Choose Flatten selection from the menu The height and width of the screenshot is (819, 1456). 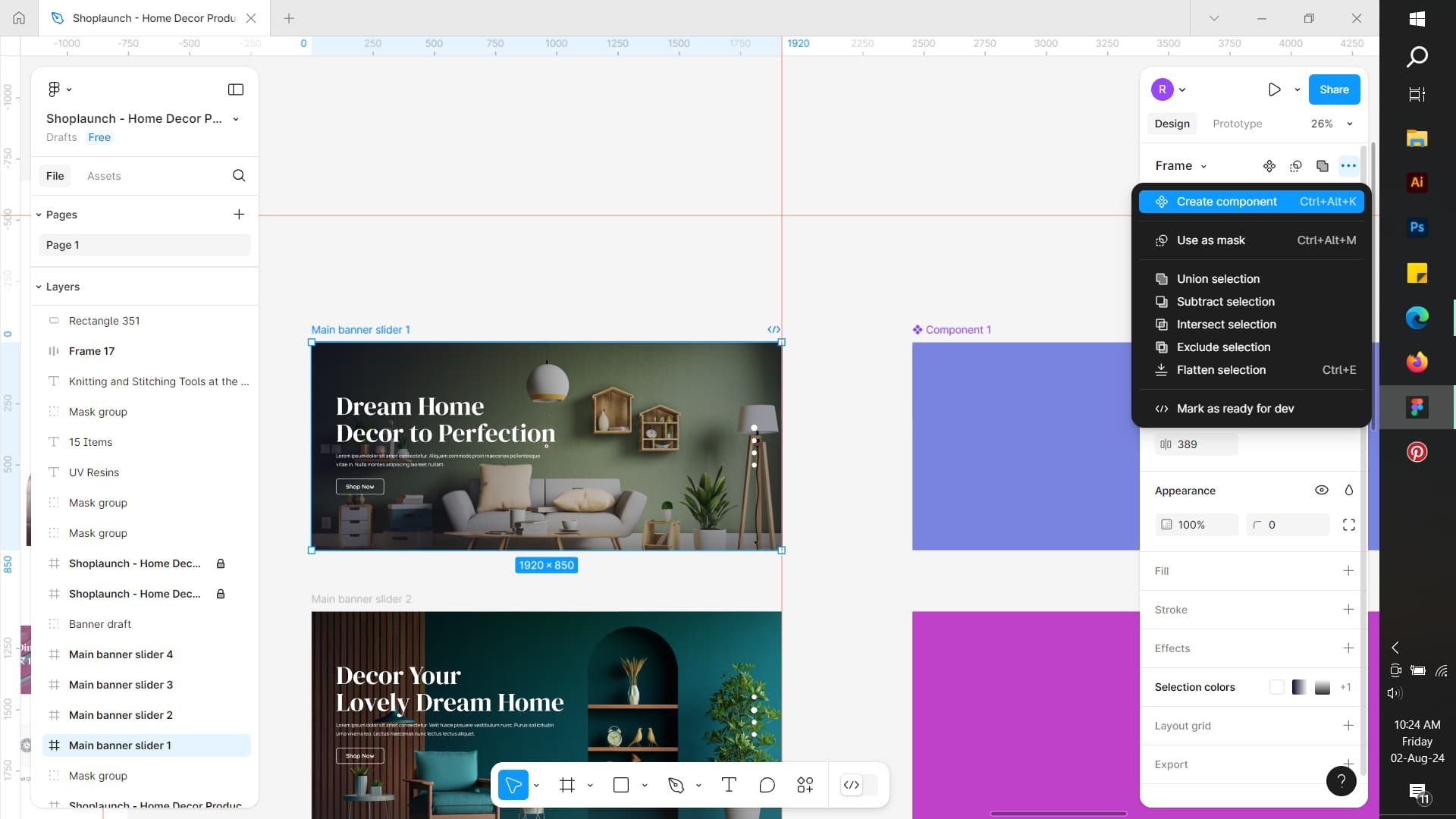tap(1251, 370)
